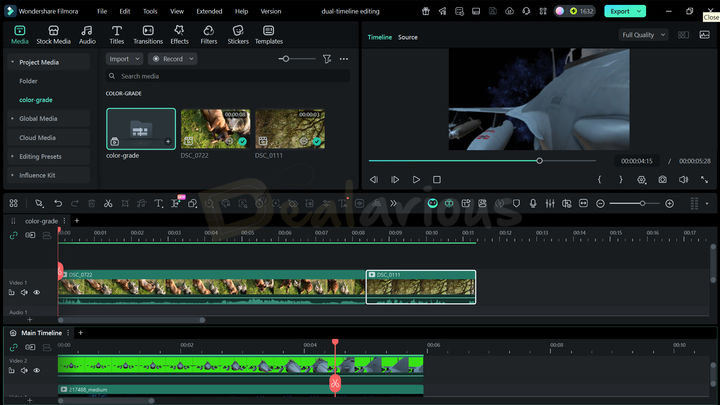The height and width of the screenshot is (405, 720).
Task: Open the Import dropdown
Action: click(x=124, y=59)
